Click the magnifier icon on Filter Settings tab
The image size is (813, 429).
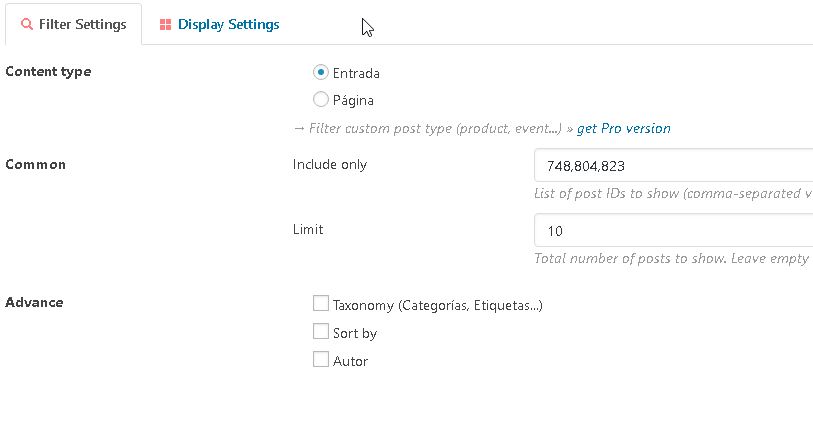coord(27,24)
